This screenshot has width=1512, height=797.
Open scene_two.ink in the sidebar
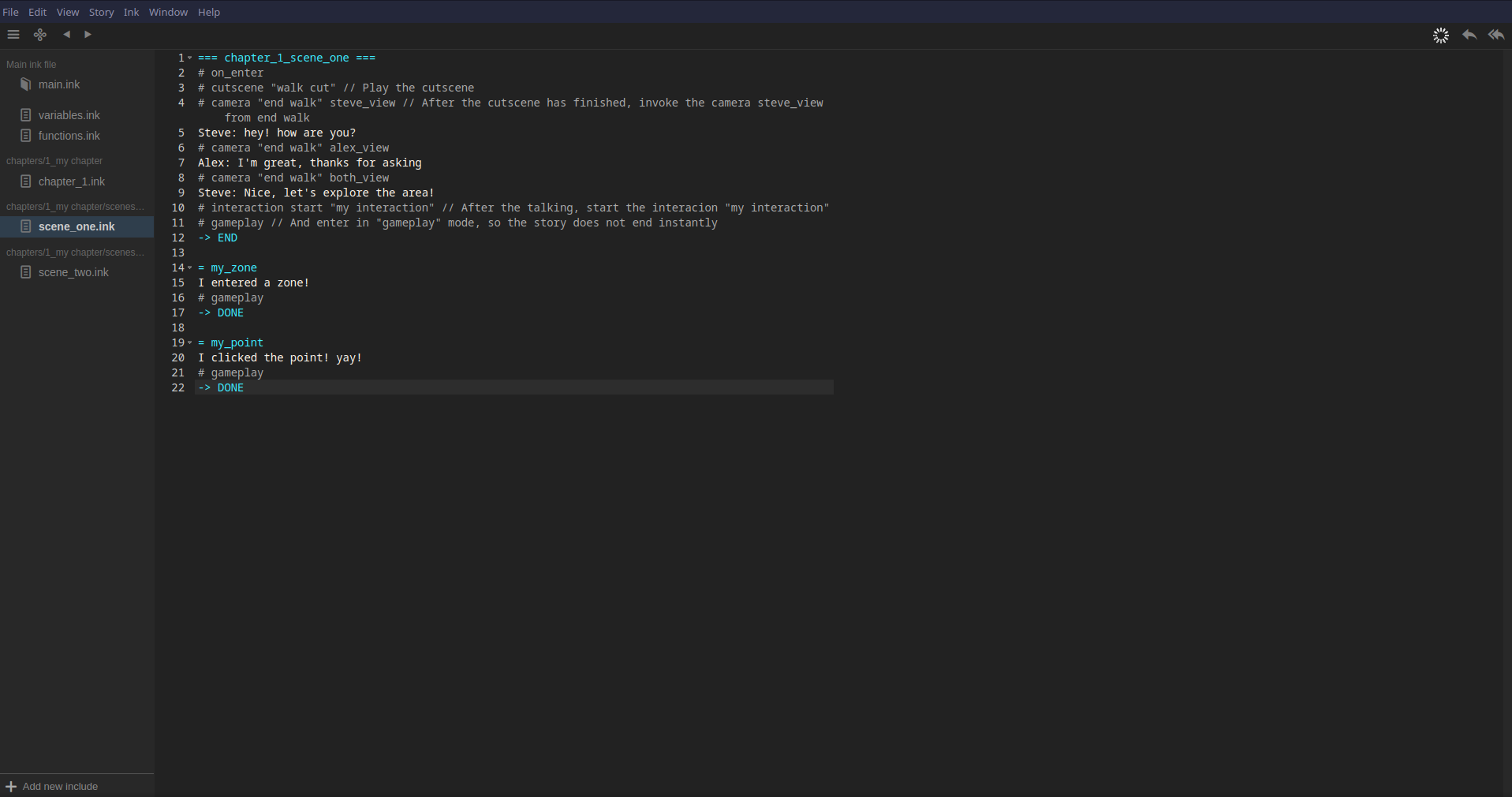tap(73, 272)
